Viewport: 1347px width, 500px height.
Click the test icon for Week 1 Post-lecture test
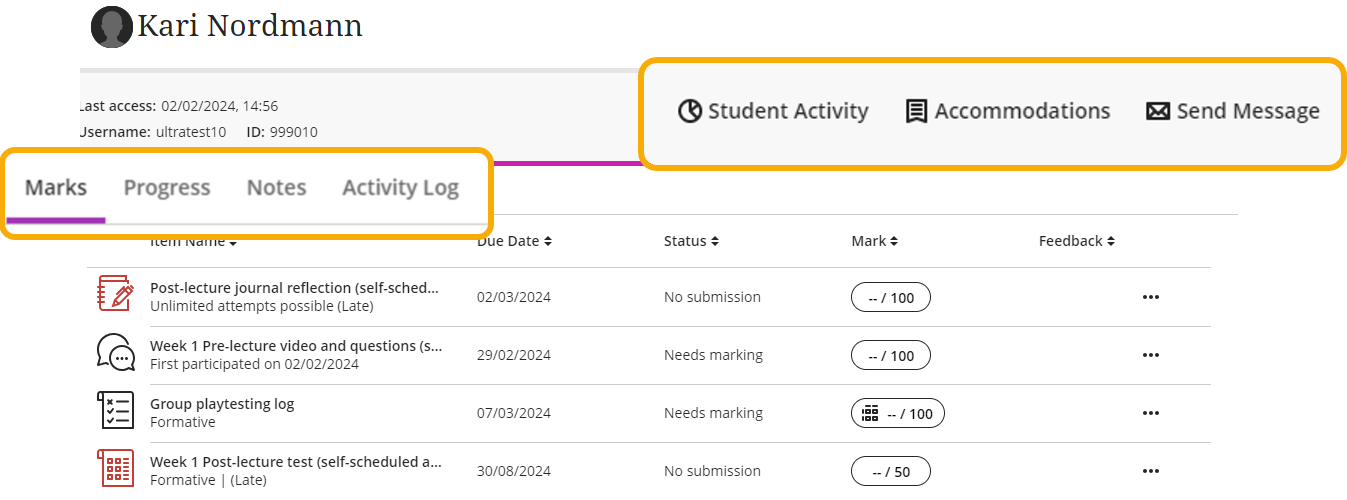coord(115,468)
